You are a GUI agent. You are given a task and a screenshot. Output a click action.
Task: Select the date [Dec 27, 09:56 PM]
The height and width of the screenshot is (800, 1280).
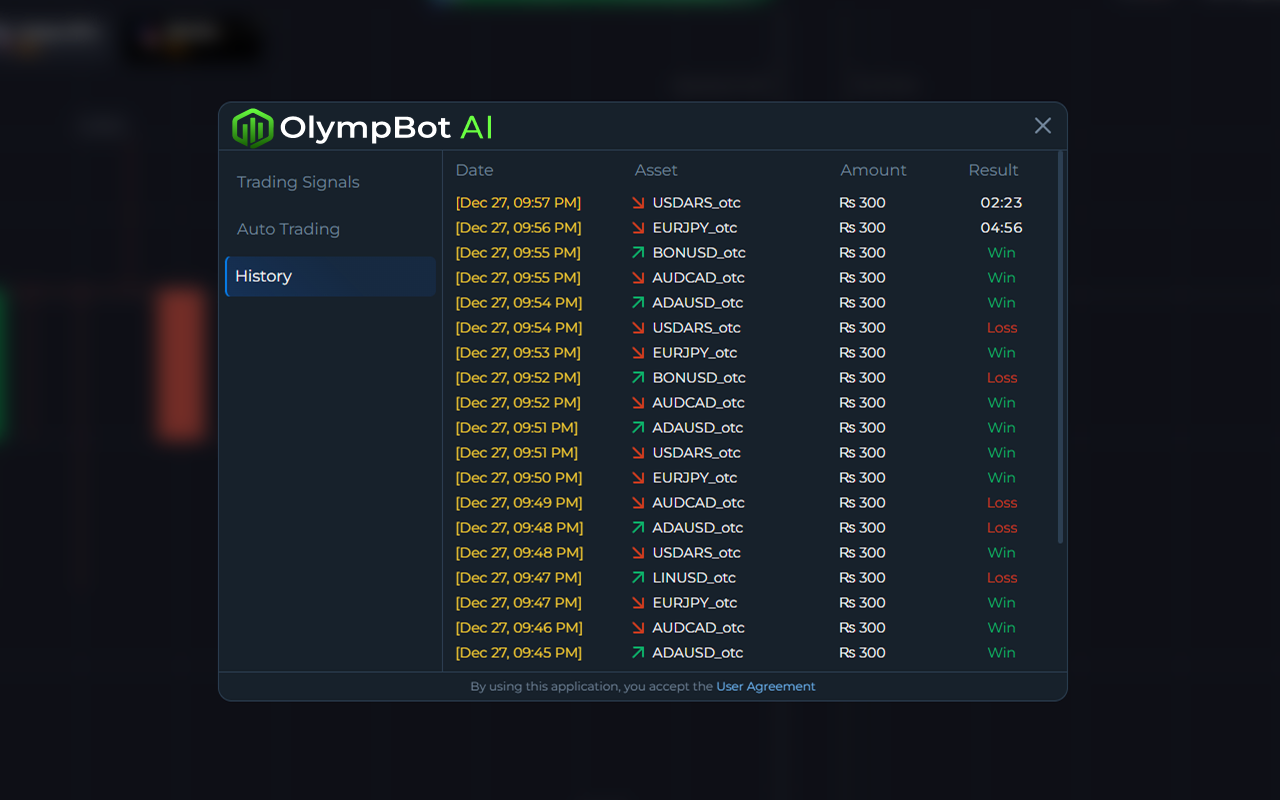point(518,228)
